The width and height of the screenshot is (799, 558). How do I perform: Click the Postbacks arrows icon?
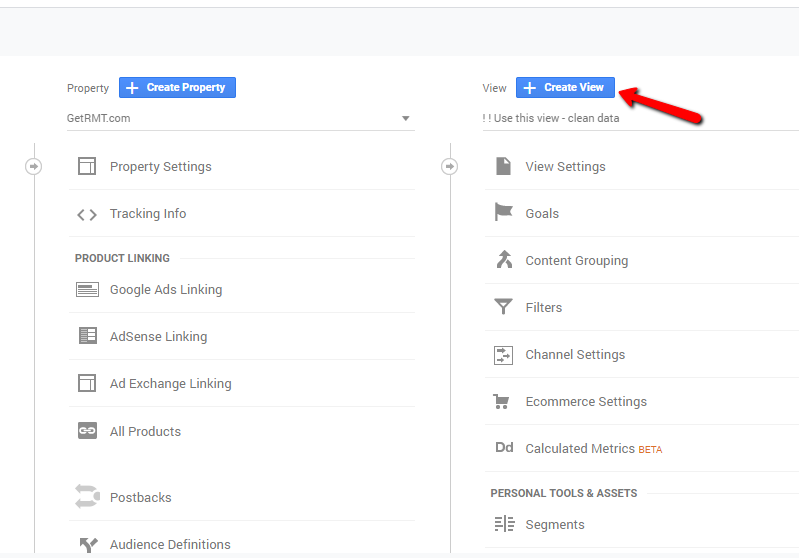87,496
